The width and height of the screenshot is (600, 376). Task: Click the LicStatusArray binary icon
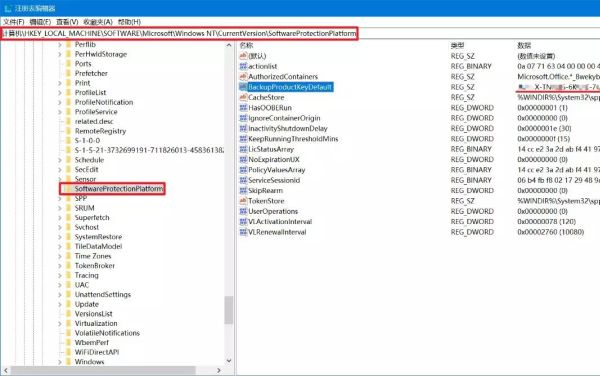tap(243, 149)
